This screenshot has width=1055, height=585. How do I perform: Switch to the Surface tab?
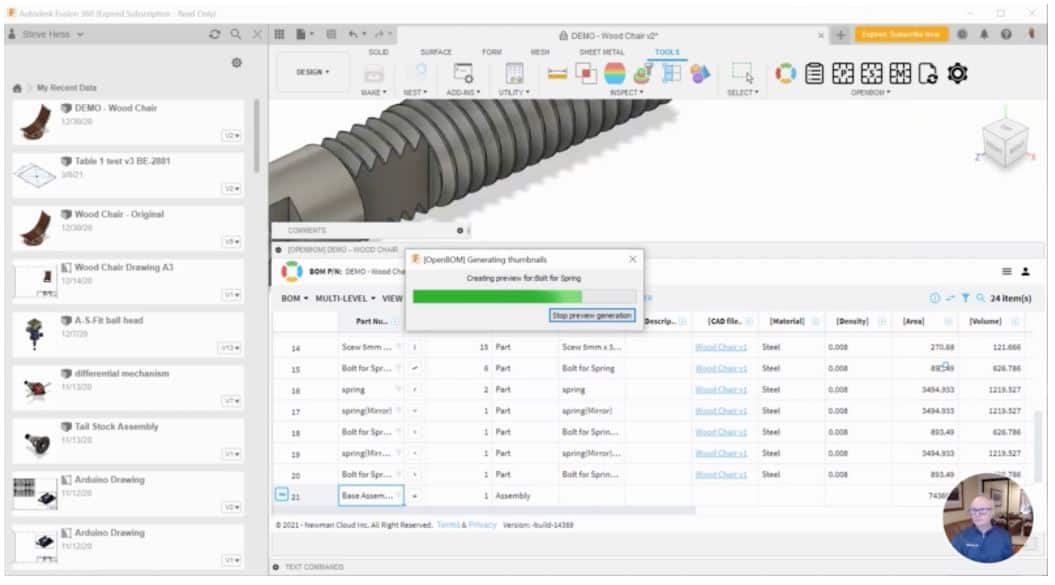436,52
